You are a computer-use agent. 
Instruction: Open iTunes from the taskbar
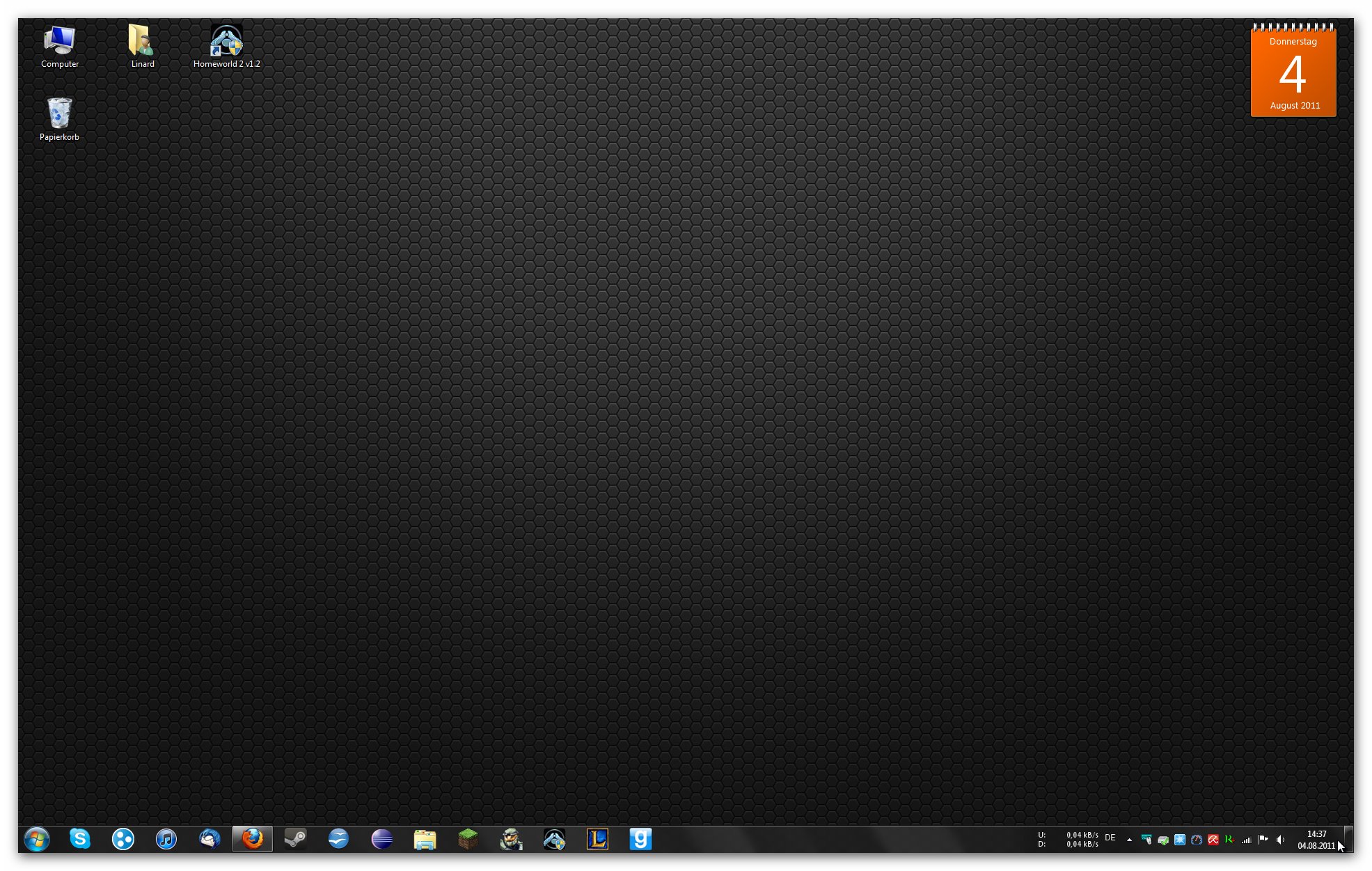click(x=166, y=839)
